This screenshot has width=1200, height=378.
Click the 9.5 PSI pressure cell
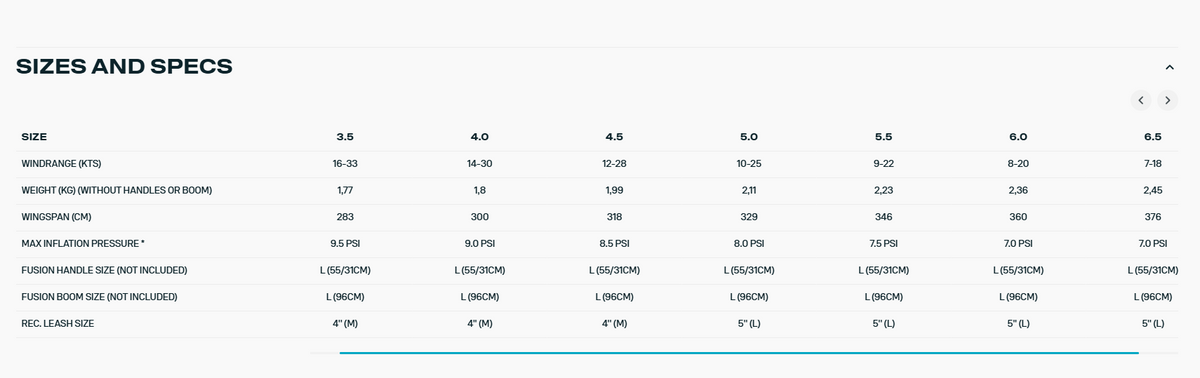click(345, 243)
